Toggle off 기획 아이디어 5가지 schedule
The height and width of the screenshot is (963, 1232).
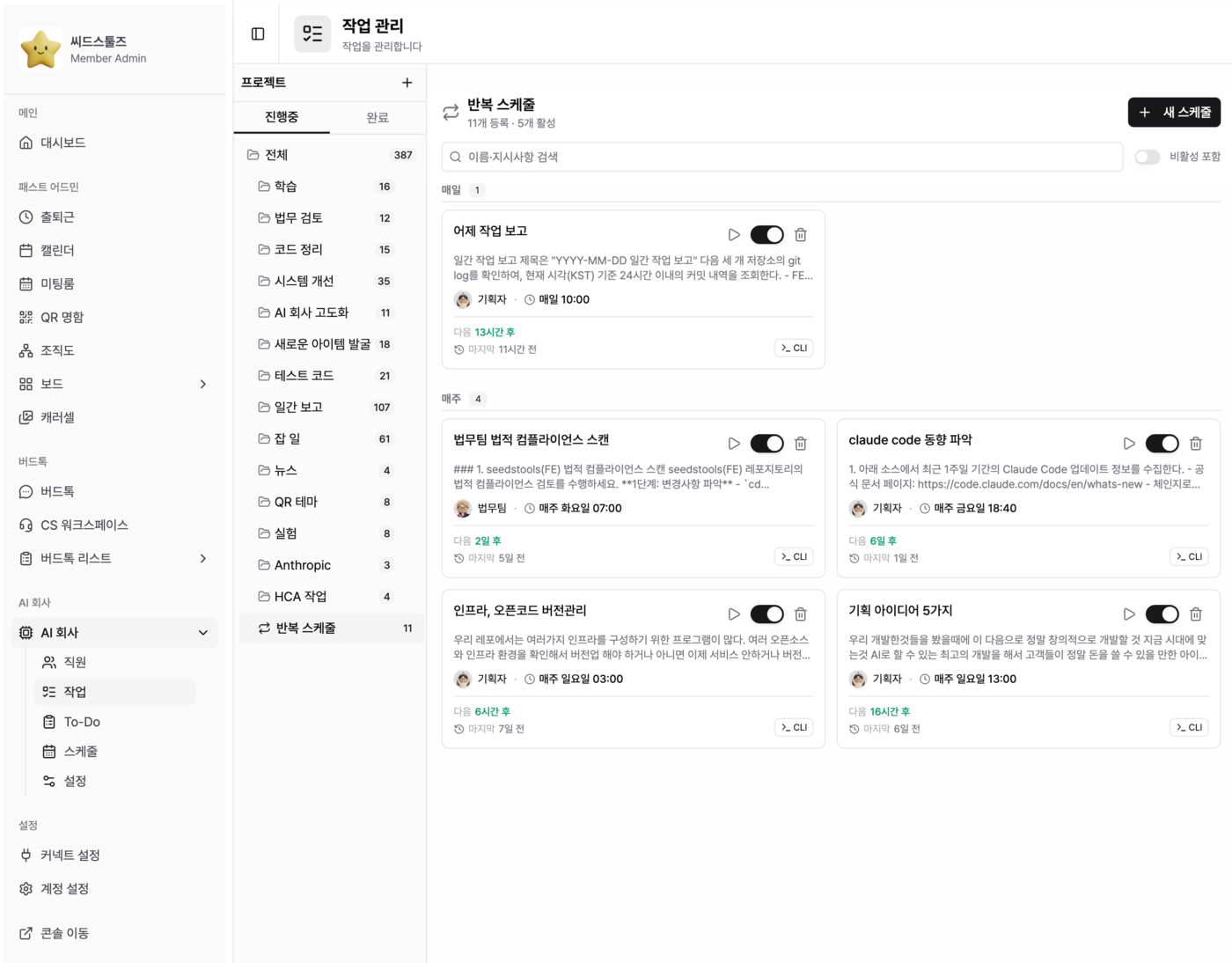[x=1162, y=614]
